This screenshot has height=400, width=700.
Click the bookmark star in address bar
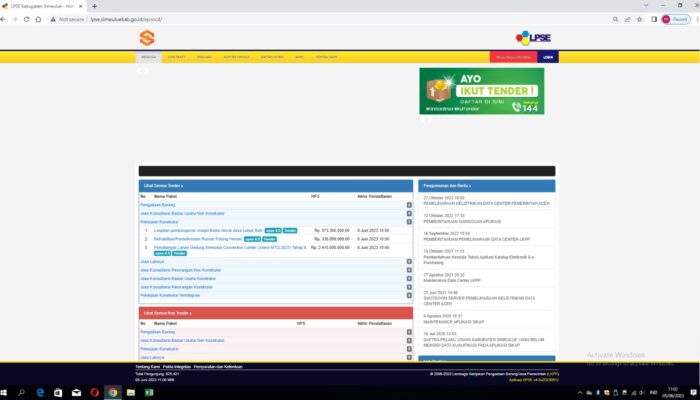(643, 19)
